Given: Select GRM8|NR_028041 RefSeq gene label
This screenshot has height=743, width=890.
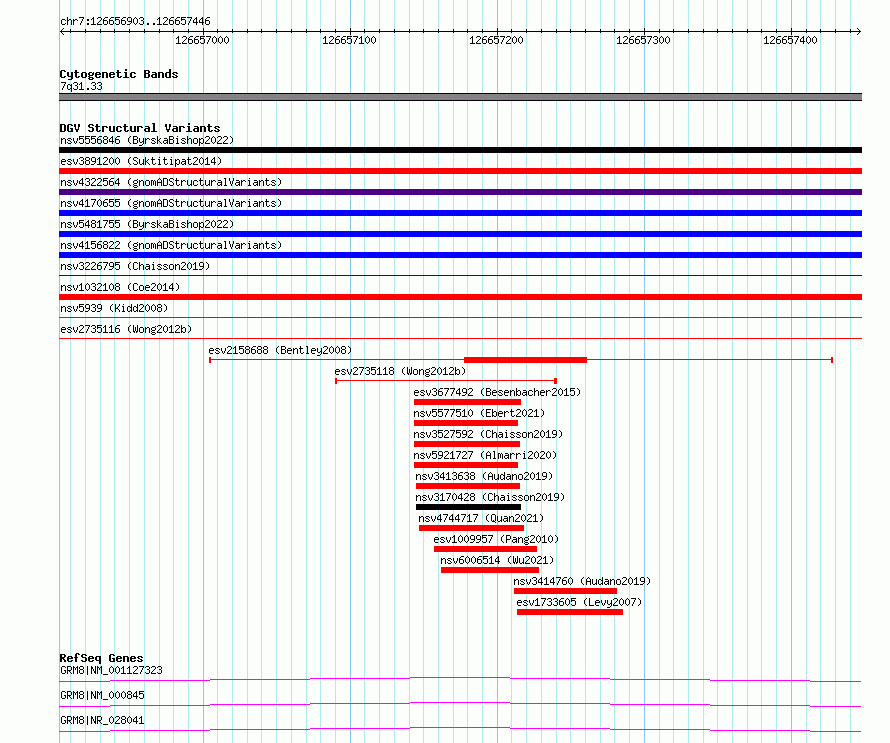Looking at the screenshot, I should 102,720.
